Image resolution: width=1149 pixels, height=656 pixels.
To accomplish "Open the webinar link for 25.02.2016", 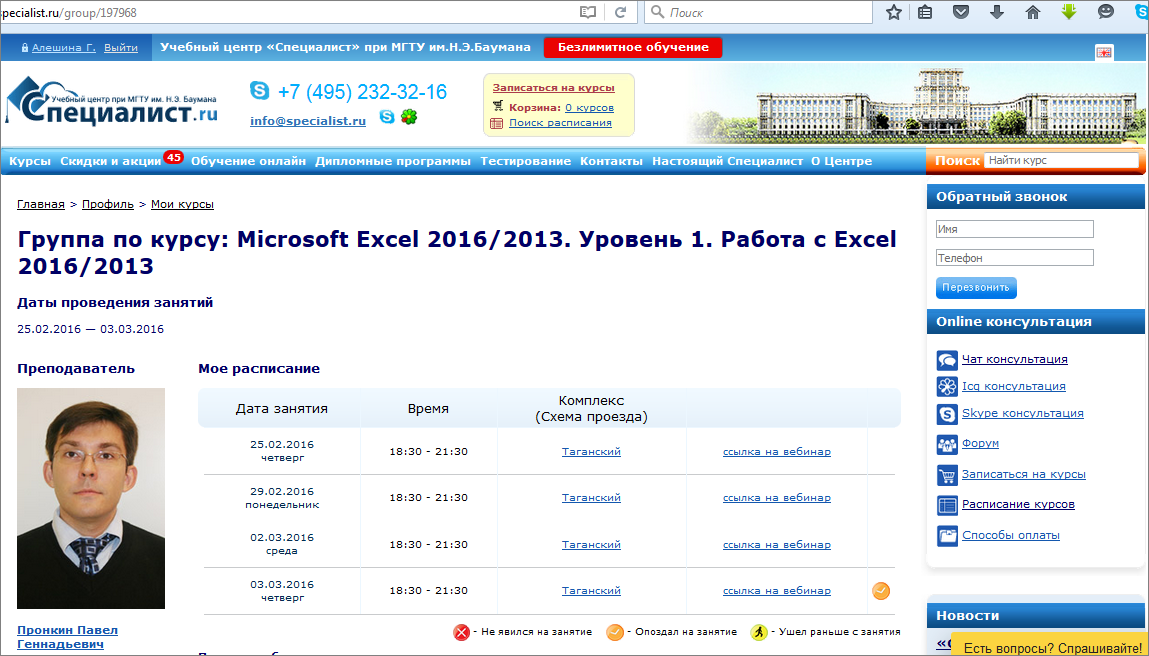I will 777,452.
